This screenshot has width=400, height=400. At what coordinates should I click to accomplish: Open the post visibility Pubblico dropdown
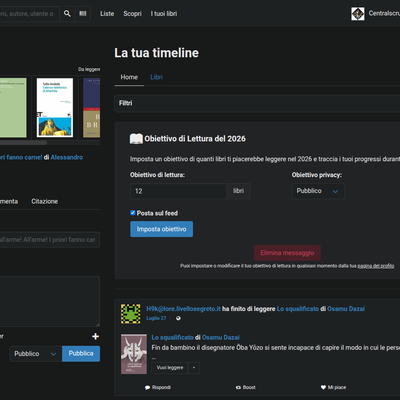pos(36,354)
